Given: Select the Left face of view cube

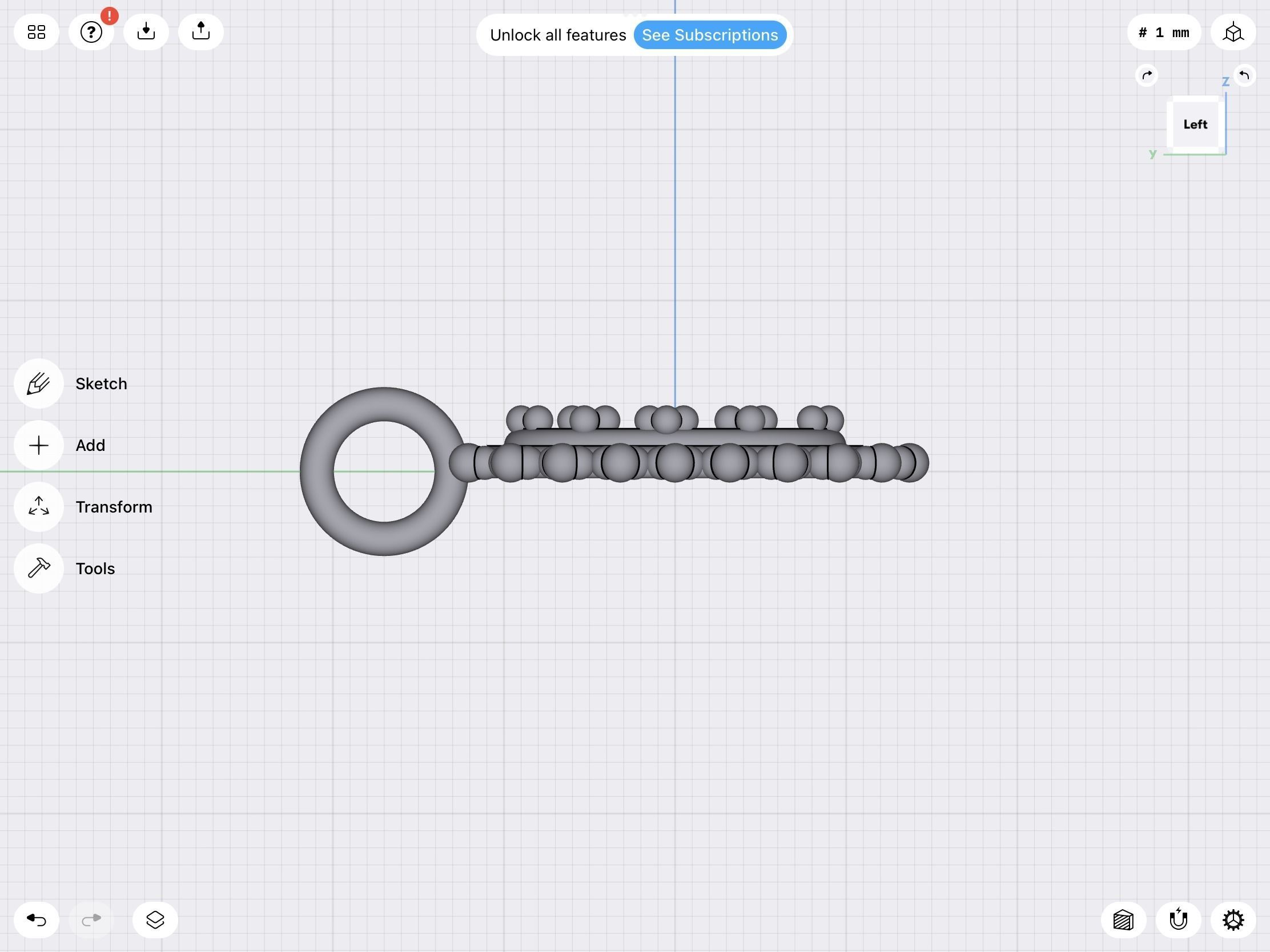Looking at the screenshot, I should [x=1195, y=124].
